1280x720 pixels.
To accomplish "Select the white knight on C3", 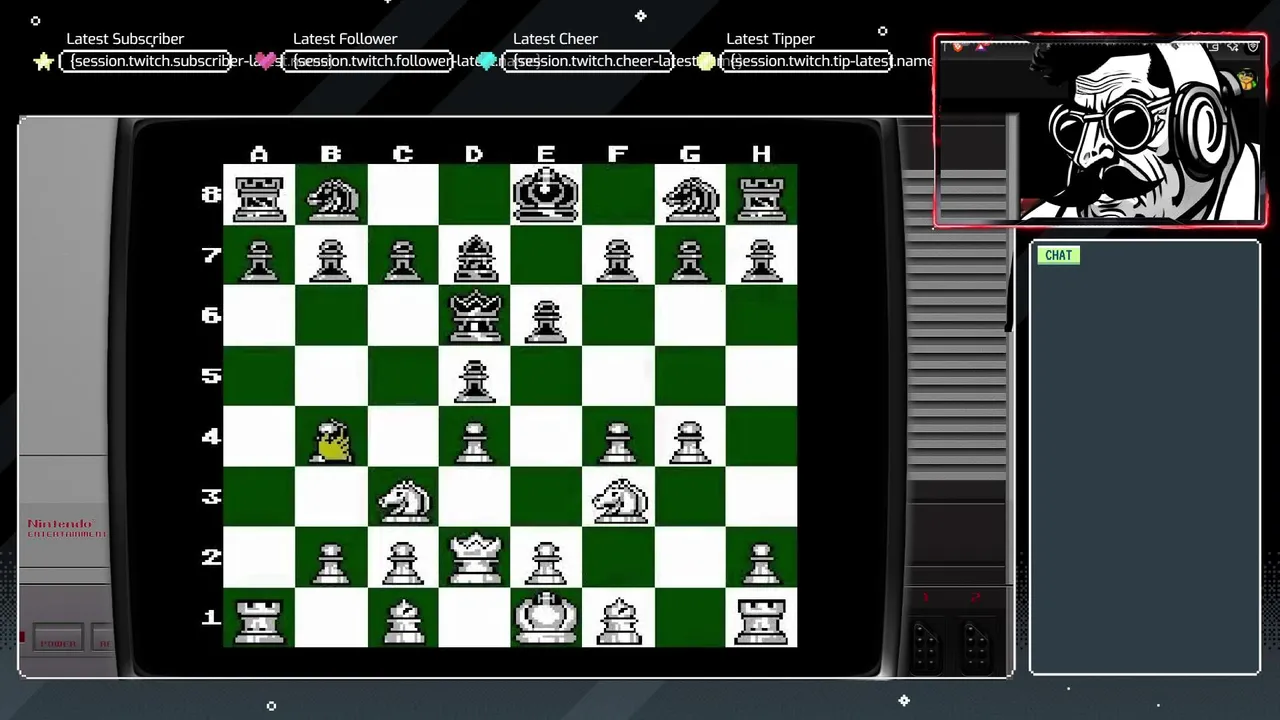I will [404, 500].
